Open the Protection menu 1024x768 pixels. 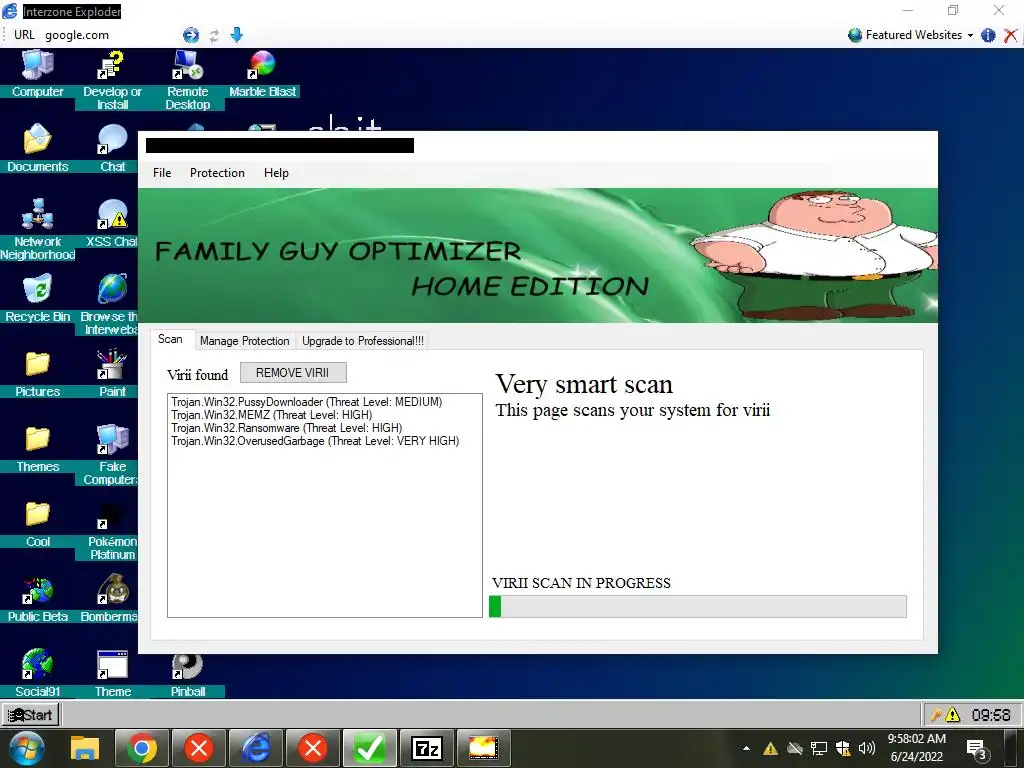point(217,173)
